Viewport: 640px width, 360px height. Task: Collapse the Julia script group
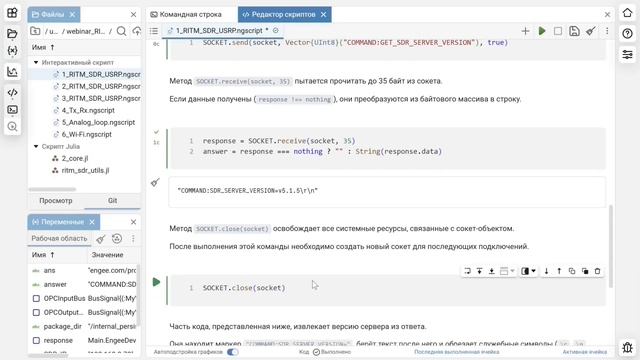coord(36,146)
